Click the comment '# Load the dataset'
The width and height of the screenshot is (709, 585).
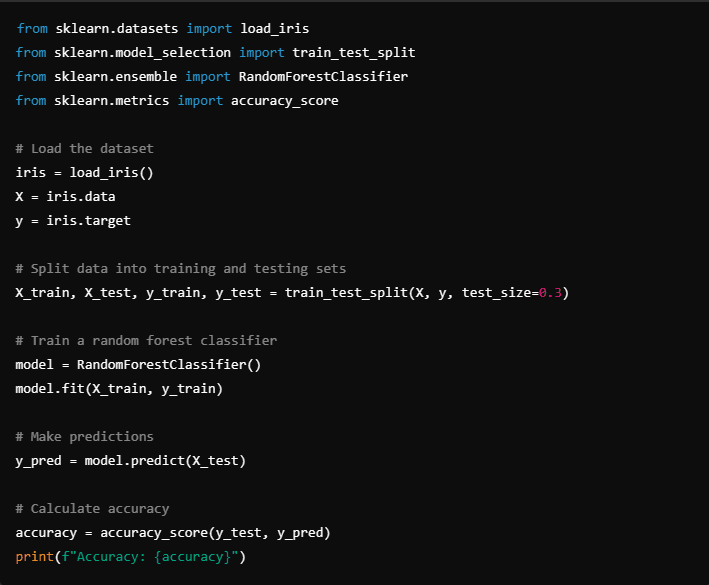(x=85, y=149)
